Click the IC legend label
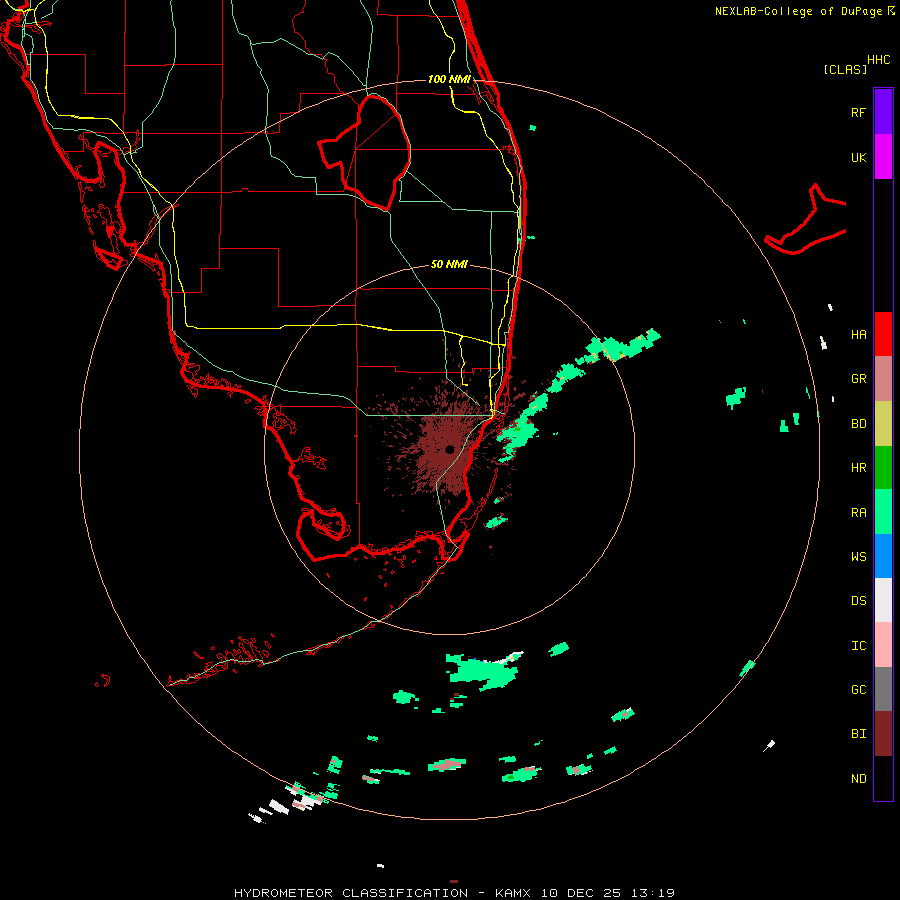Viewport: 900px width, 900px height. click(x=858, y=646)
